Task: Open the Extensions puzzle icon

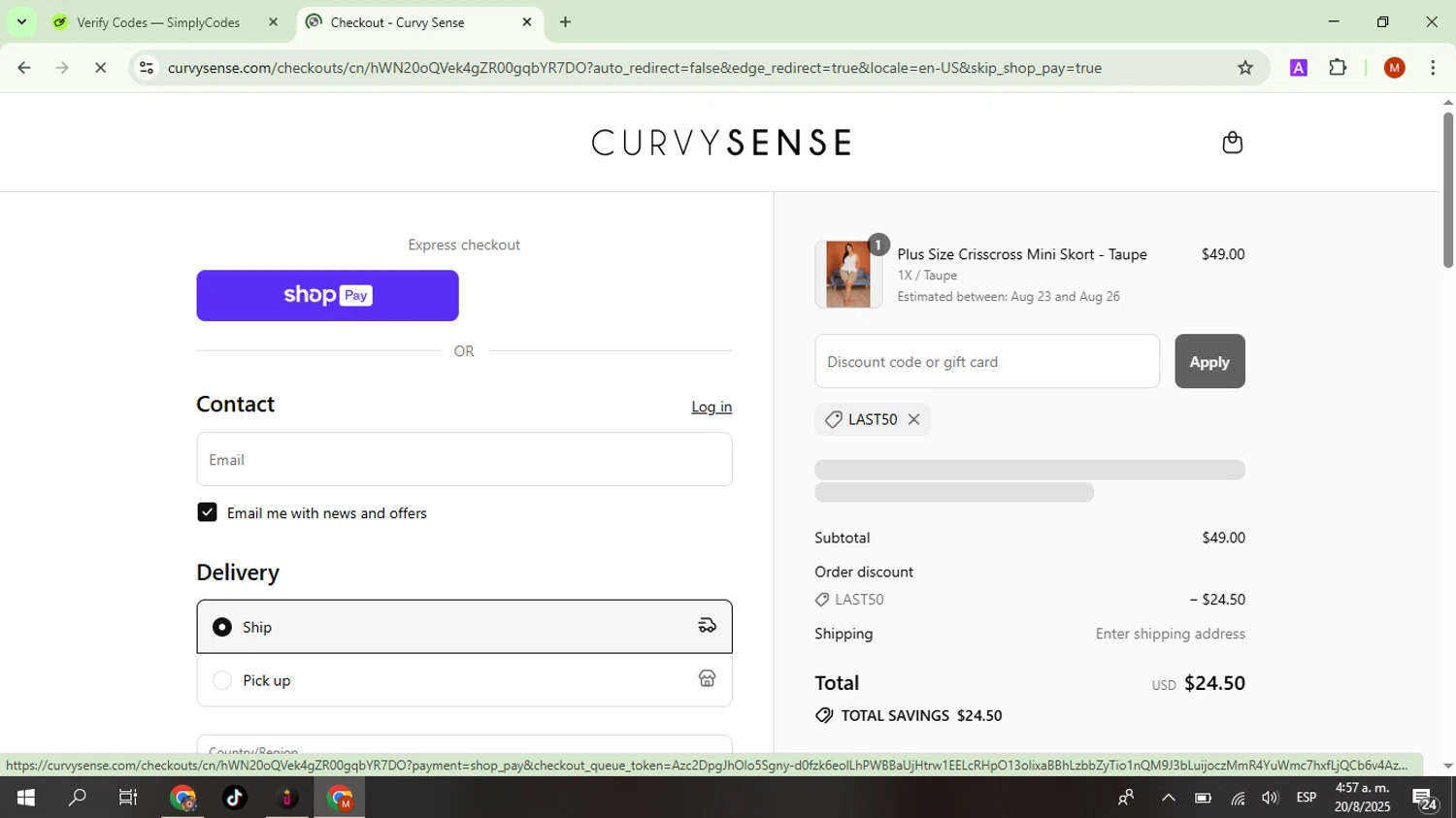Action: tap(1338, 68)
